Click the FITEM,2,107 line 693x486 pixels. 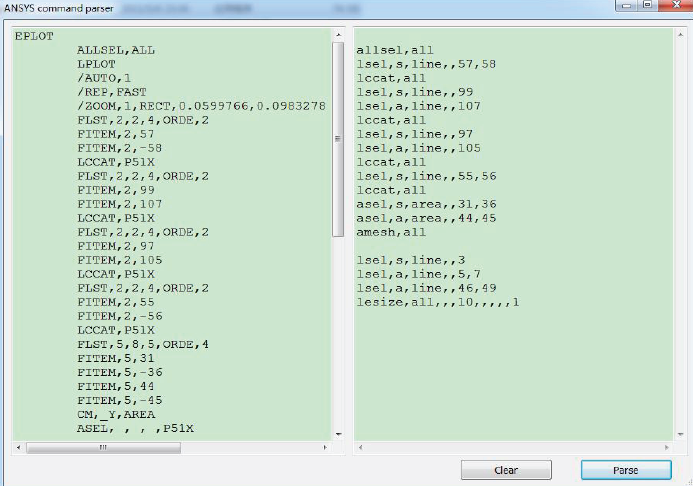(x=120, y=204)
